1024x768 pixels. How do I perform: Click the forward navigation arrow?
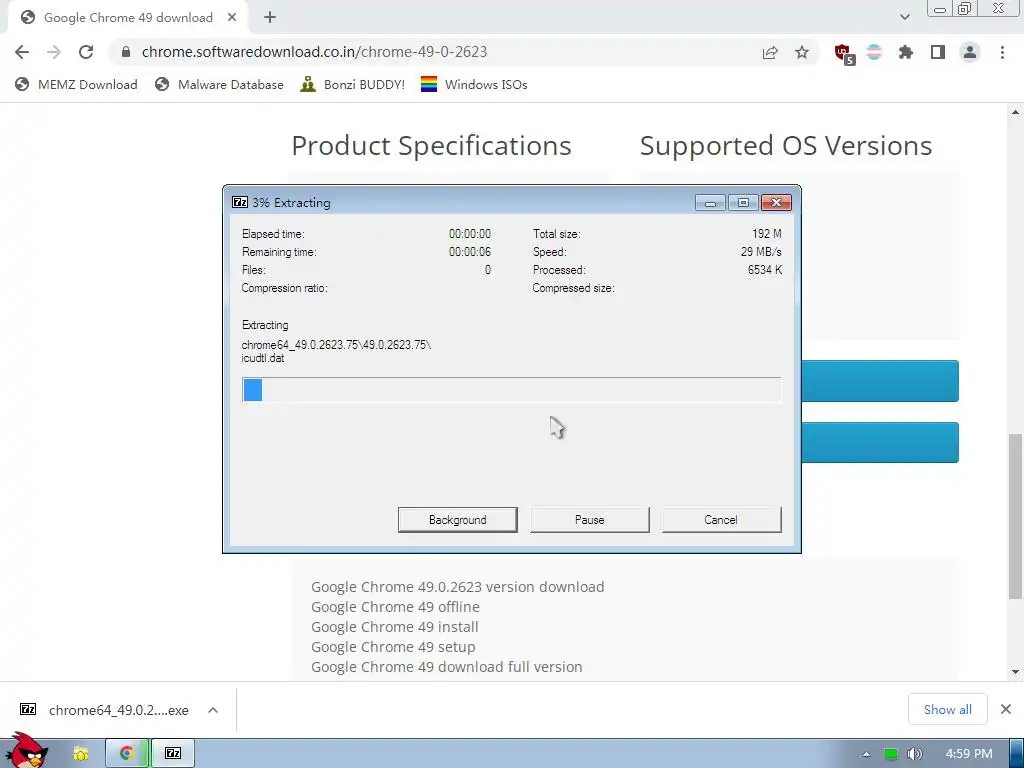click(x=54, y=52)
